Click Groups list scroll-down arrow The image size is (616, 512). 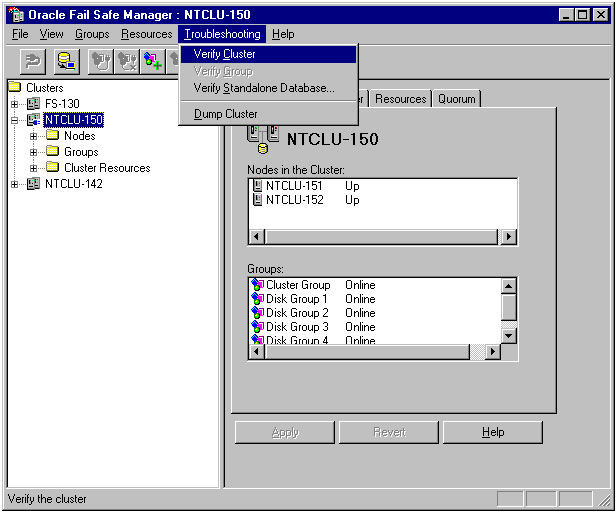(x=509, y=336)
